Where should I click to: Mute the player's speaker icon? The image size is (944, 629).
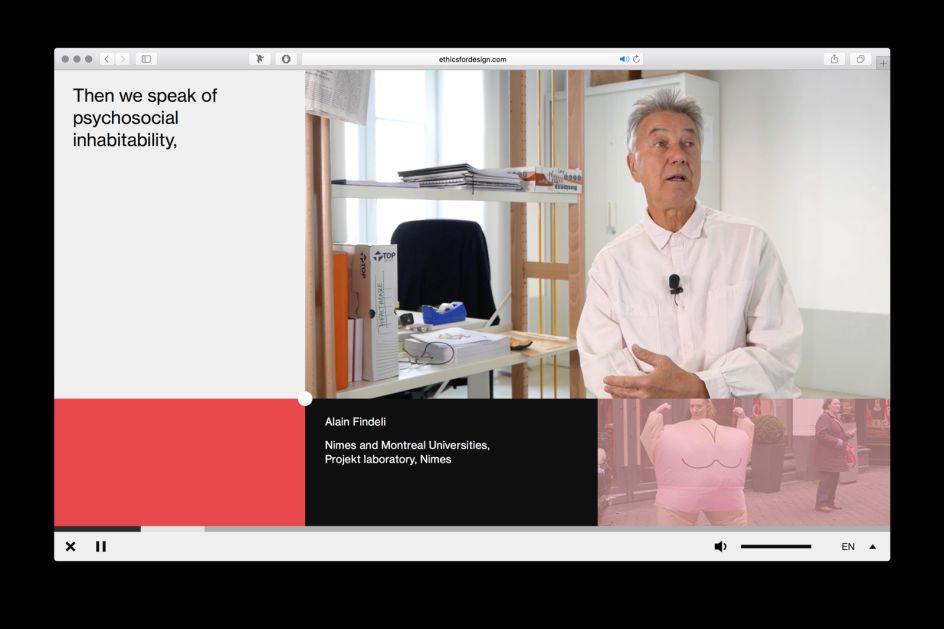[720, 546]
